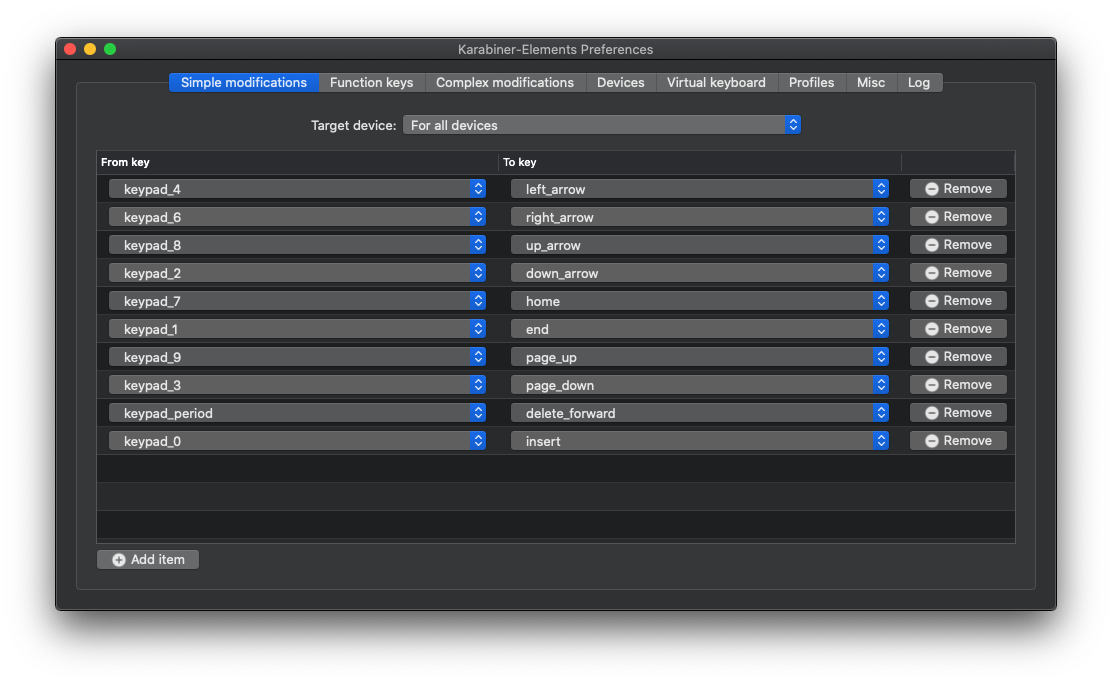Show the Profiles tab
The width and height of the screenshot is (1112, 684).
click(811, 83)
